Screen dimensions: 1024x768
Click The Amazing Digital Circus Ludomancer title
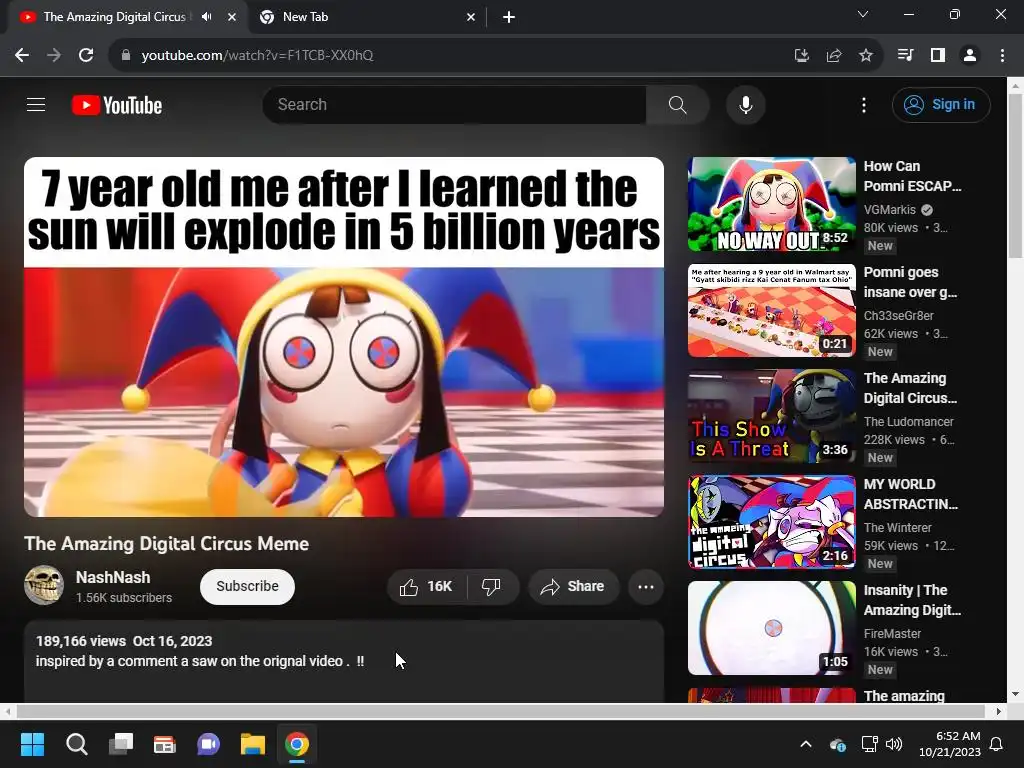(910, 388)
